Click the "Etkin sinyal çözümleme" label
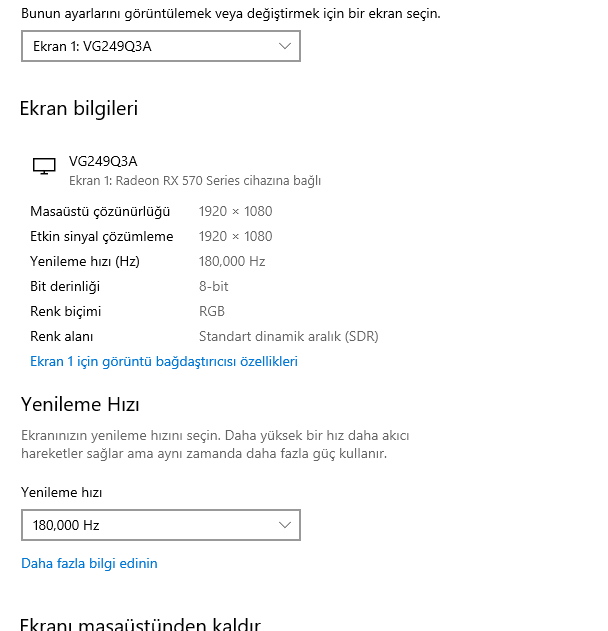The width and height of the screenshot is (608, 631). pyautogui.click(x=102, y=236)
